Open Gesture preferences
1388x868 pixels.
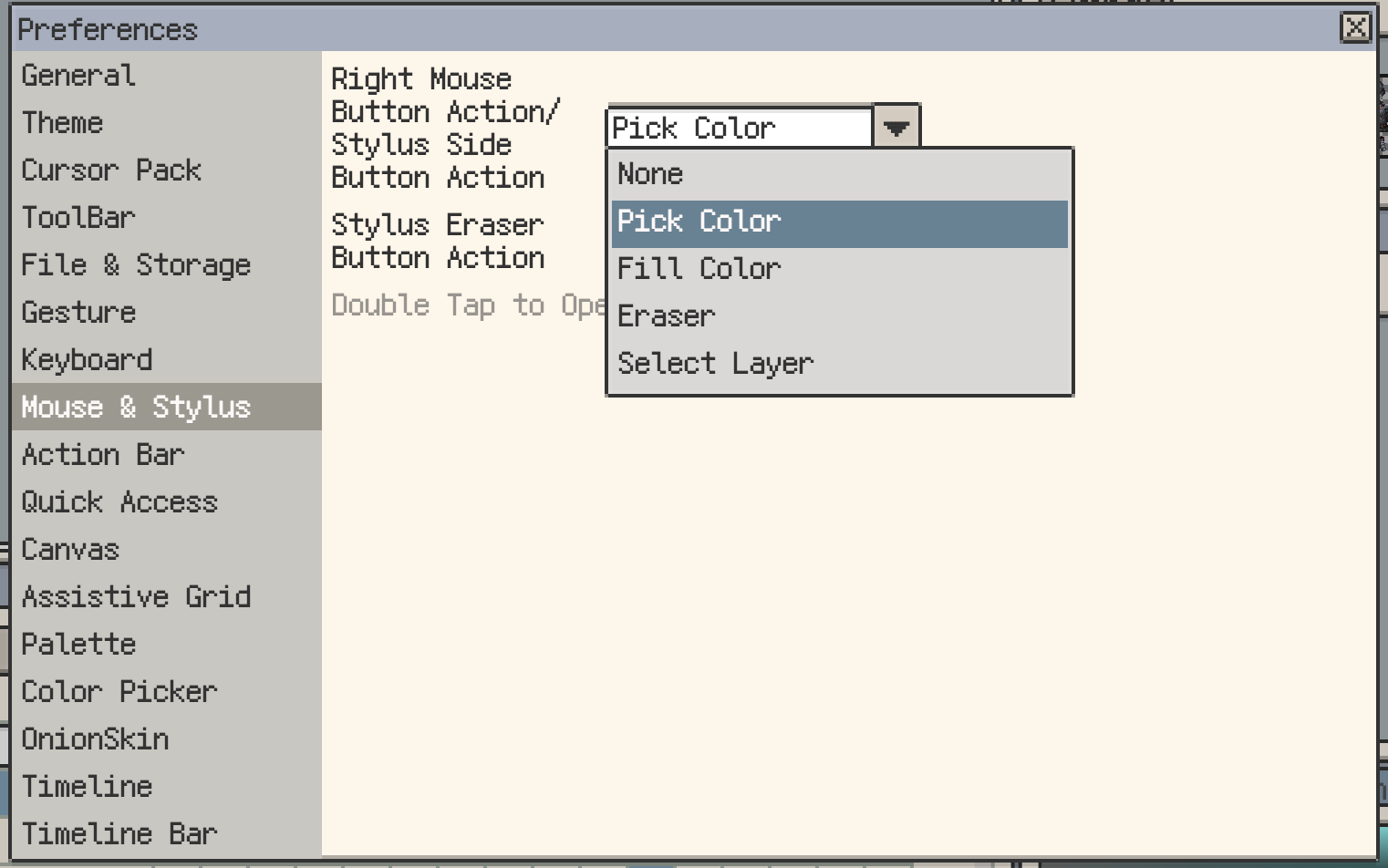click(x=78, y=313)
